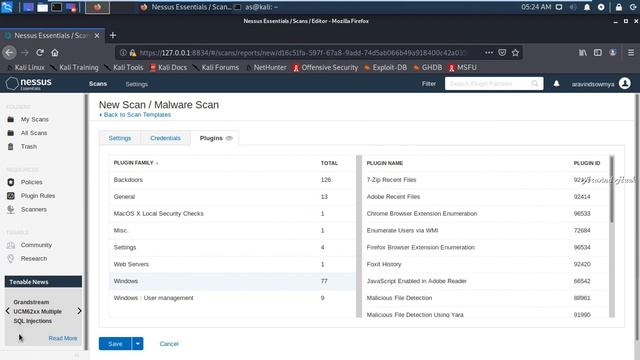Open Scans in top navigation
The height and width of the screenshot is (360, 640).
pos(98,84)
